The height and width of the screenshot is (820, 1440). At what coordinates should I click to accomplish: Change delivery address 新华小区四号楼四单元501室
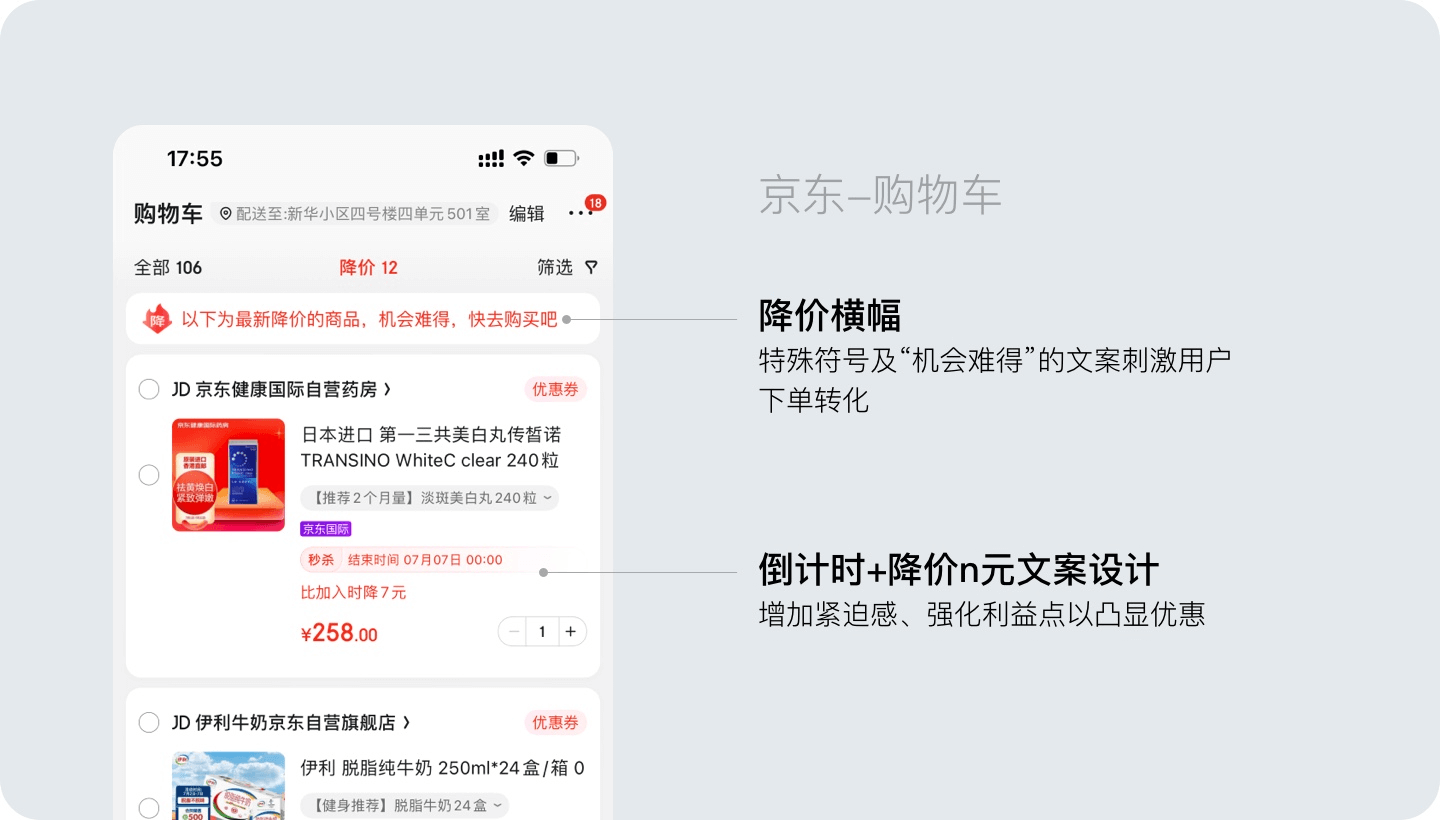click(x=354, y=213)
